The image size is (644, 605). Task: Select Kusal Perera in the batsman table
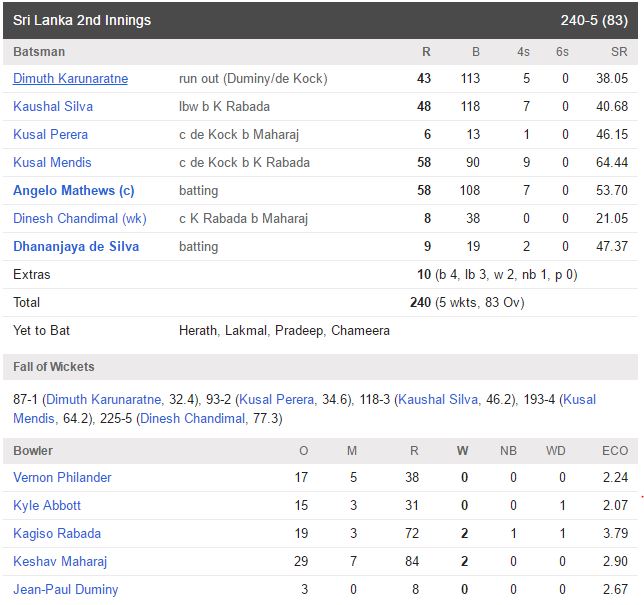point(50,135)
